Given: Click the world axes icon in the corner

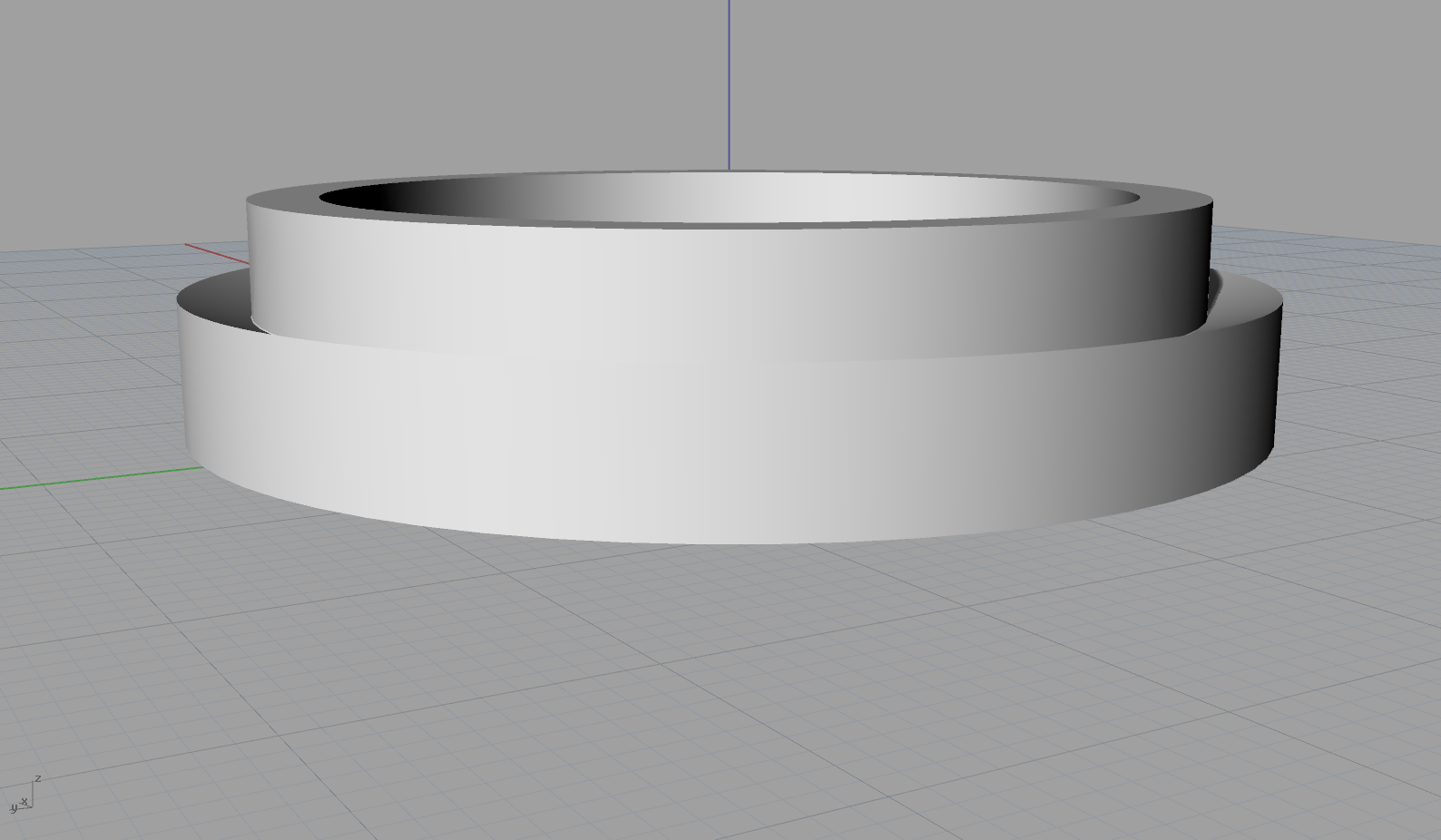Looking at the screenshot, I should 24,794.
